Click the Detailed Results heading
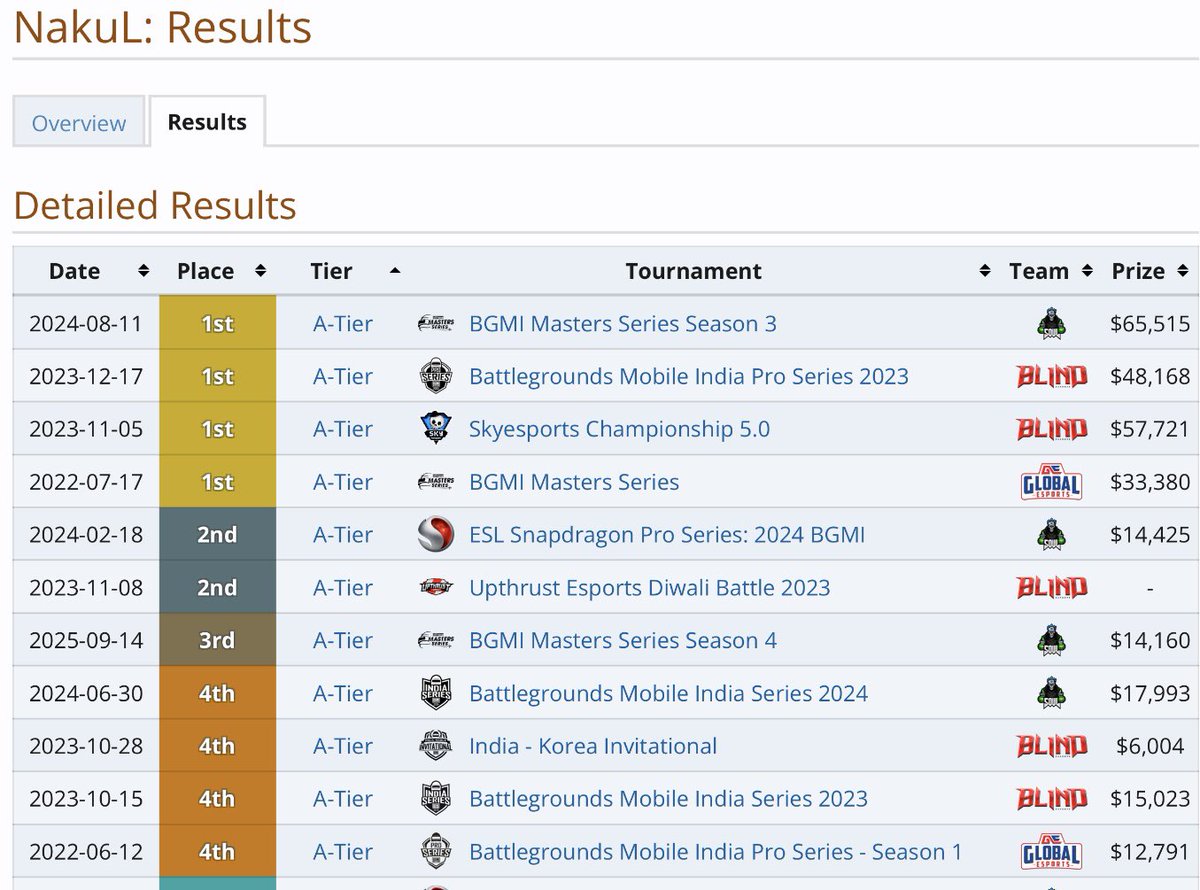Viewport: 1200px width, 890px height. 155,205
